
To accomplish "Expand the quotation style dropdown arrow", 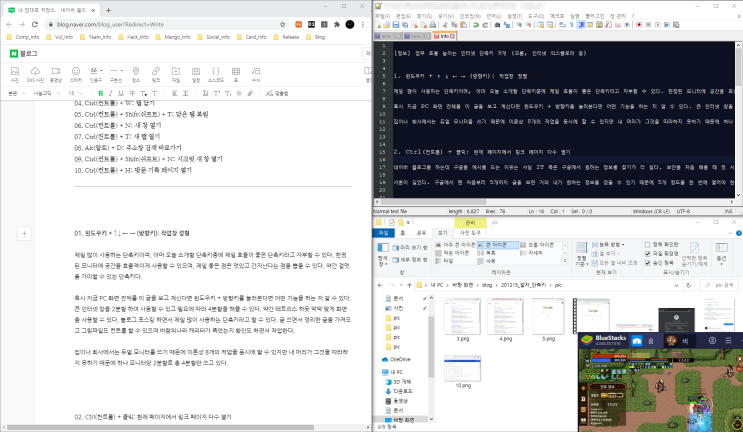I will click(x=101, y=71).
